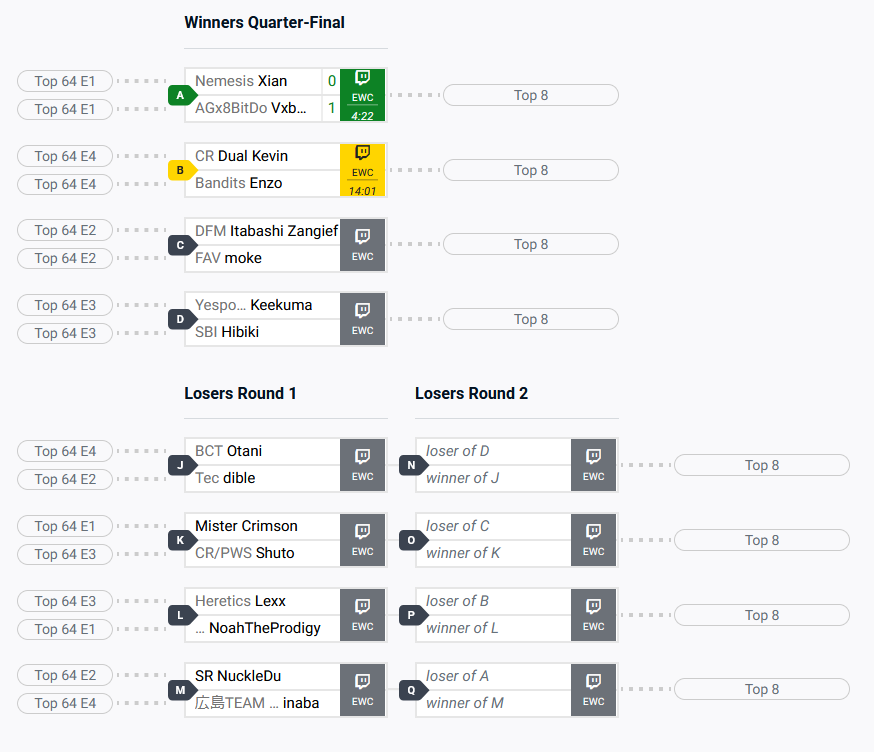This screenshot has width=874, height=752.
Task: Follow Top 8 link from match B
Action: click(x=531, y=170)
